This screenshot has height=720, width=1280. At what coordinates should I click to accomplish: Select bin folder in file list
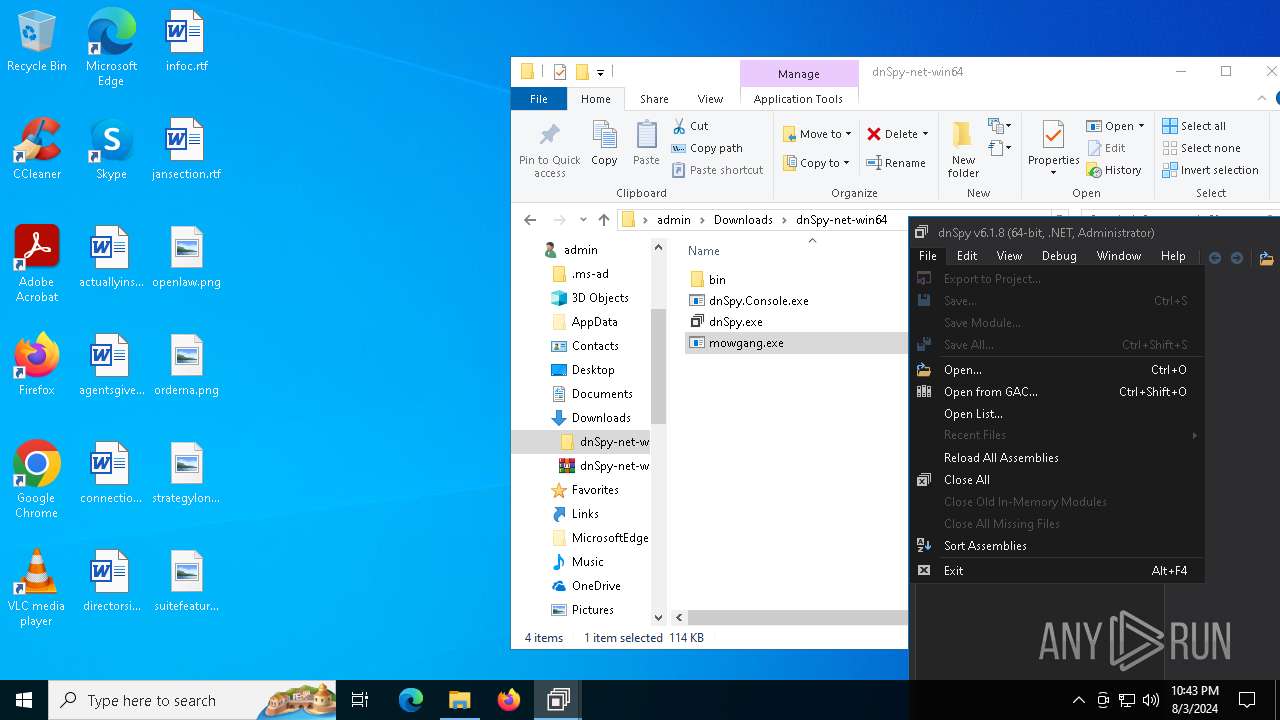[x=717, y=280]
